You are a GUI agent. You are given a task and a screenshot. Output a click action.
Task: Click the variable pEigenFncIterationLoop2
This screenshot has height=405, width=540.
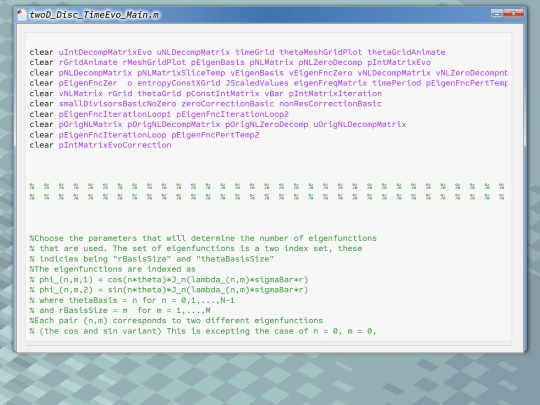click(x=232, y=114)
